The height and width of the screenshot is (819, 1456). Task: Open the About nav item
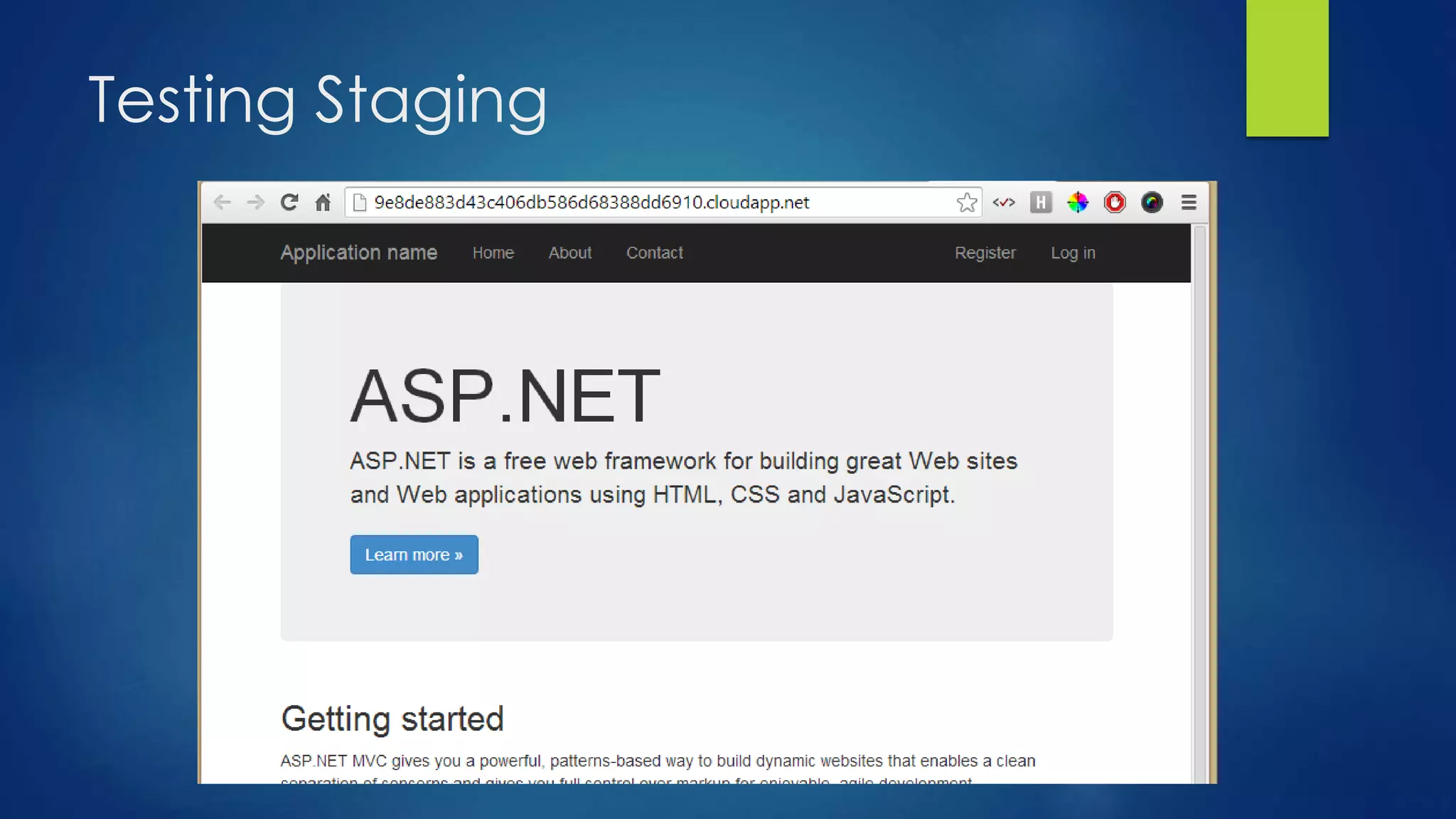pos(570,253)
